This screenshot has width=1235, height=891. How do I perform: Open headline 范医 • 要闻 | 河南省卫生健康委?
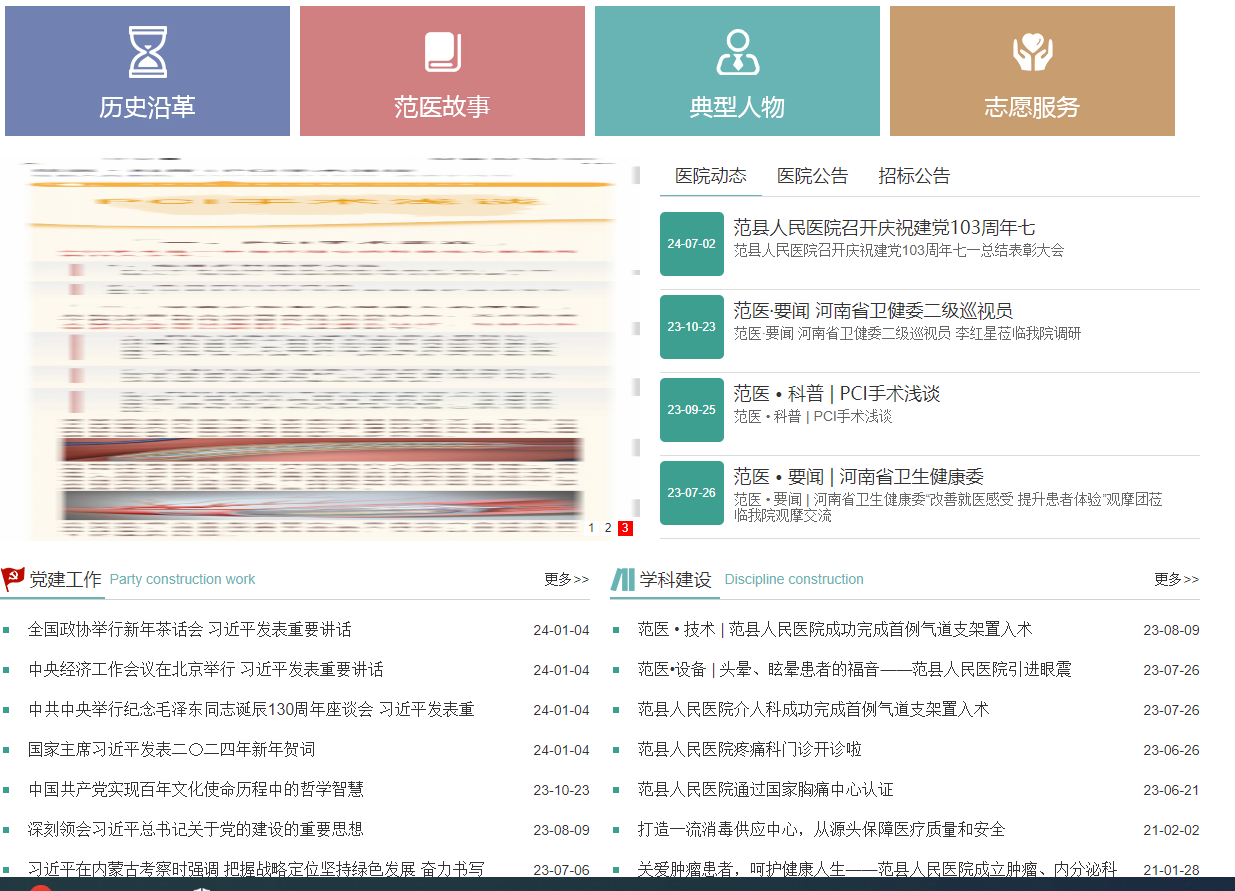(x=859, y=477)
